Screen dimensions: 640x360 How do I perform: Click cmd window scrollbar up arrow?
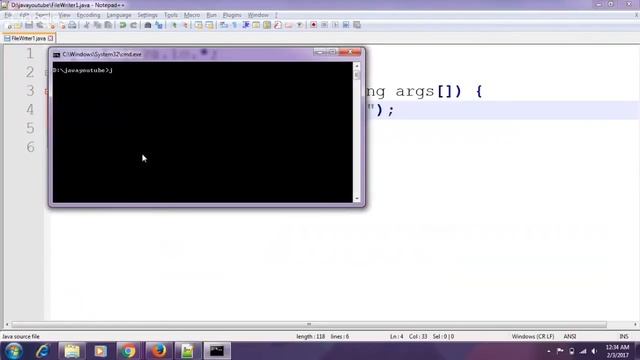[357, 66]
